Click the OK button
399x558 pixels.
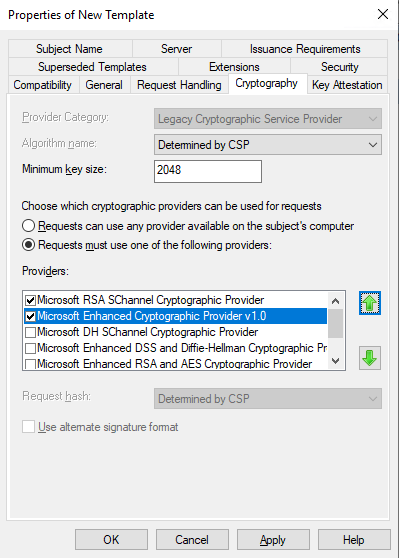[x=111, y=540]
